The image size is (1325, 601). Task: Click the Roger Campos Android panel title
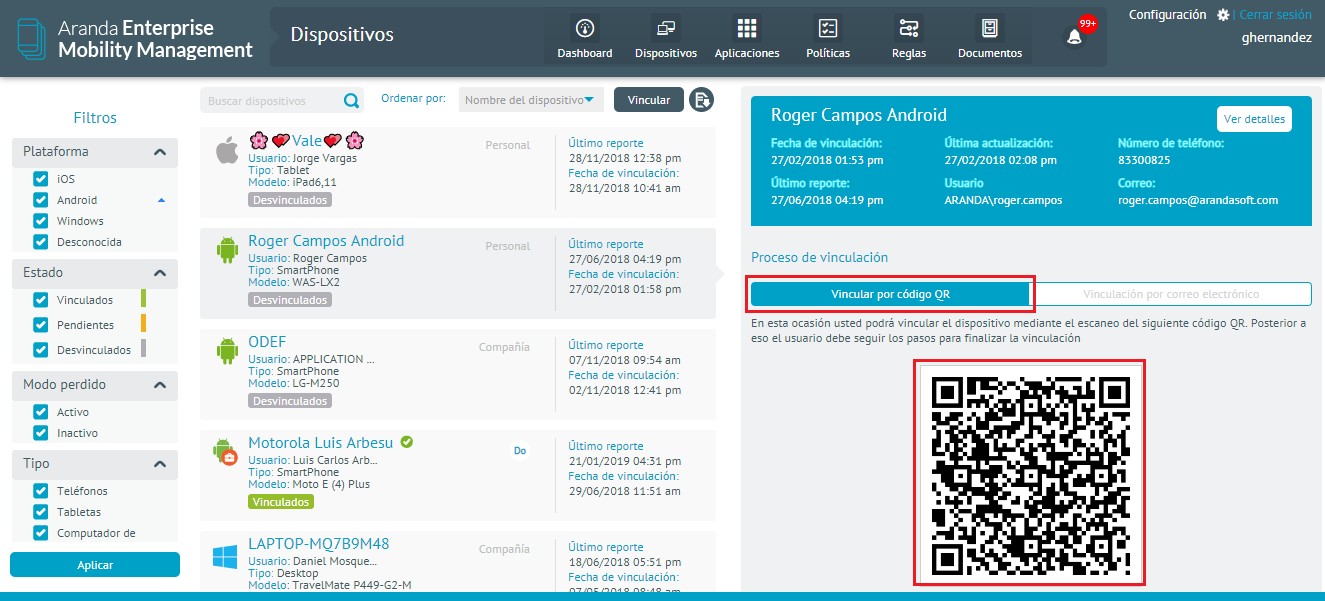[x=859, y=115]
